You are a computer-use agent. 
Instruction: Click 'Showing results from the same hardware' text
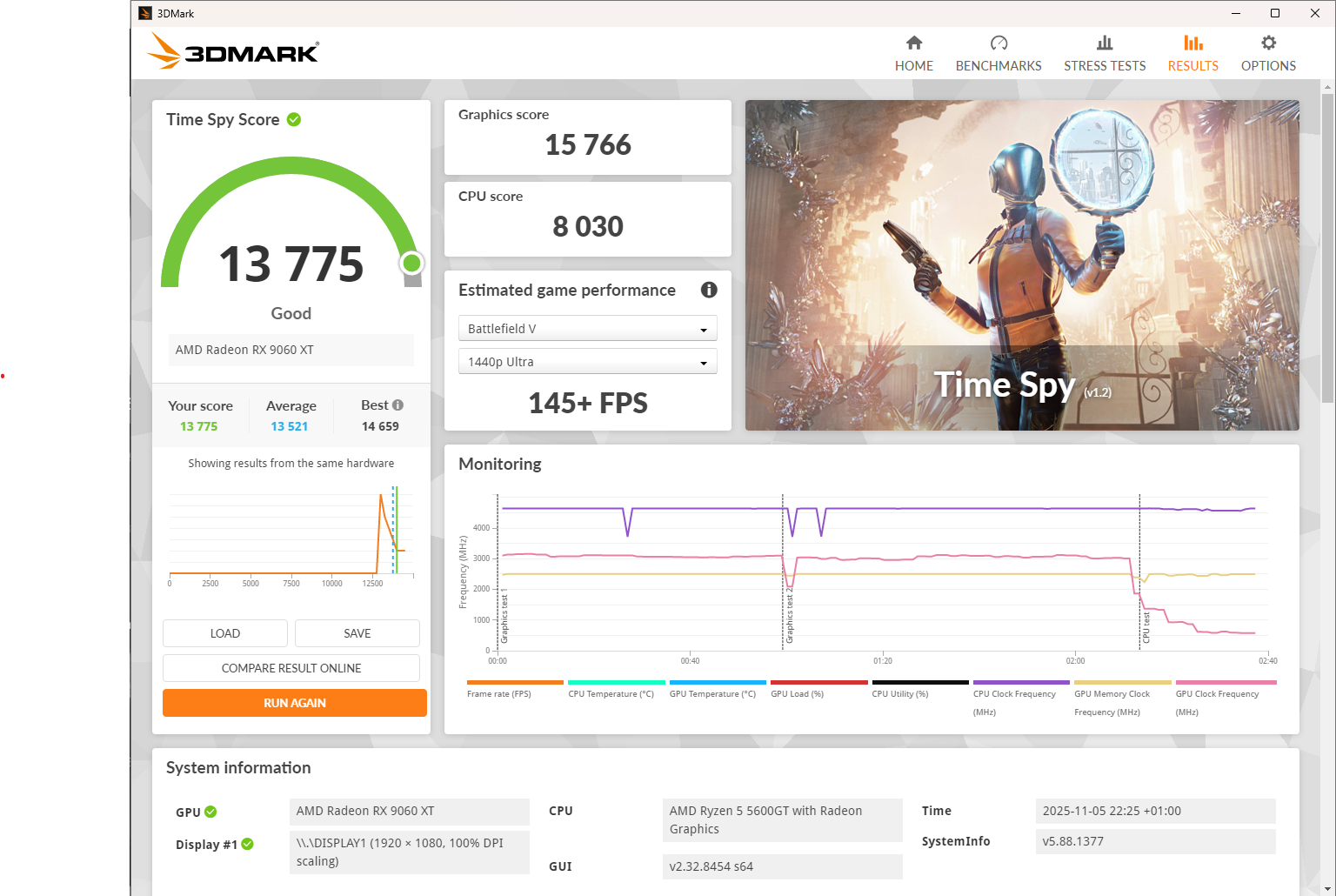pyautogui.click(x=291, y=464)
